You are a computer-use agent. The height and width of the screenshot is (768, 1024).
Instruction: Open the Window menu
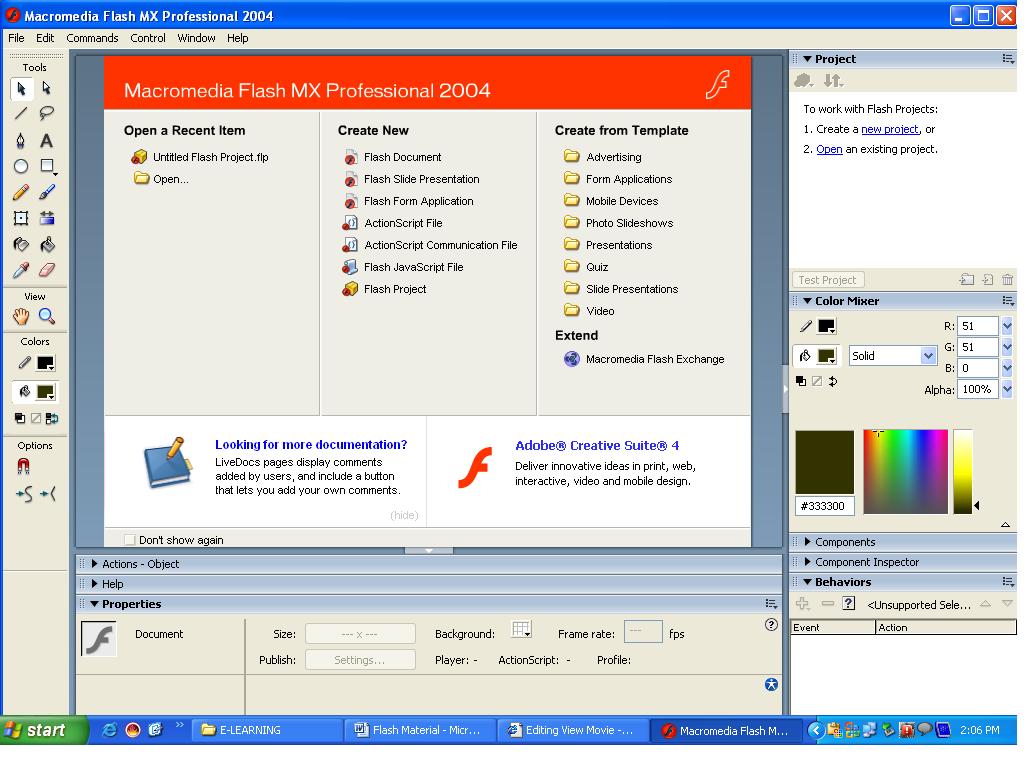(196, 38)
